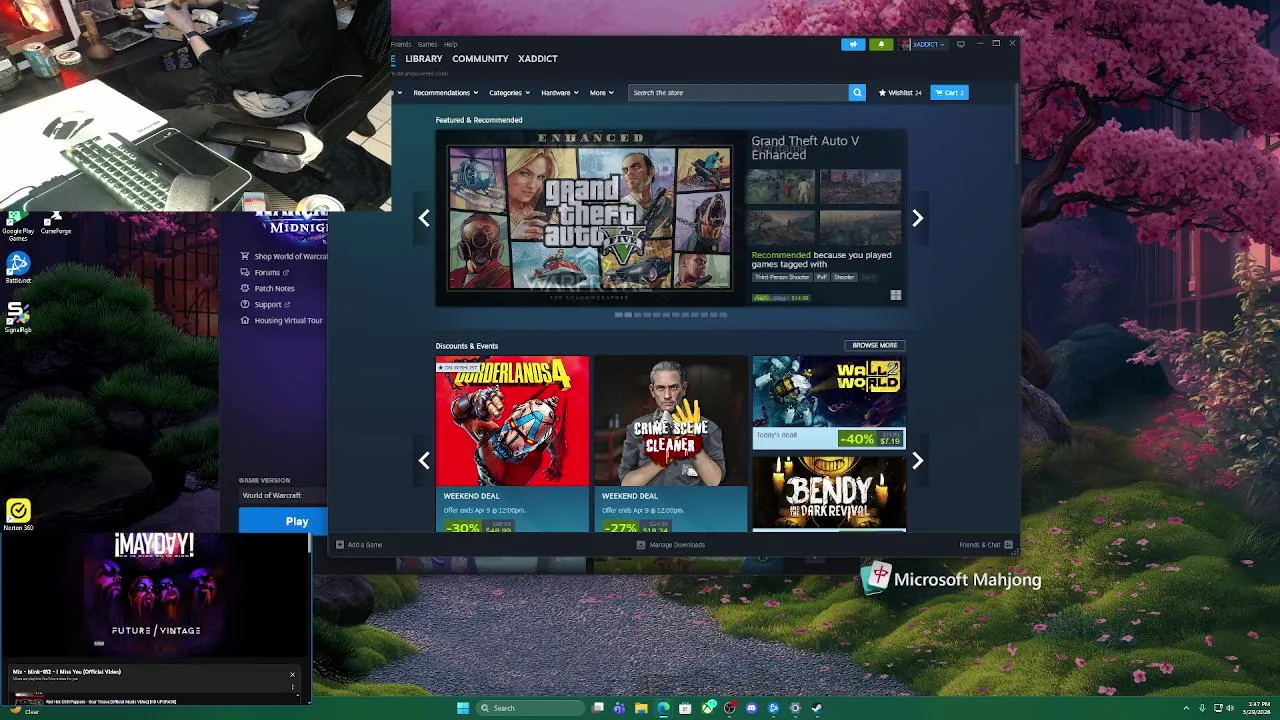
Task: Open taskbar clock and date
Action: (x=1258, y=708)
